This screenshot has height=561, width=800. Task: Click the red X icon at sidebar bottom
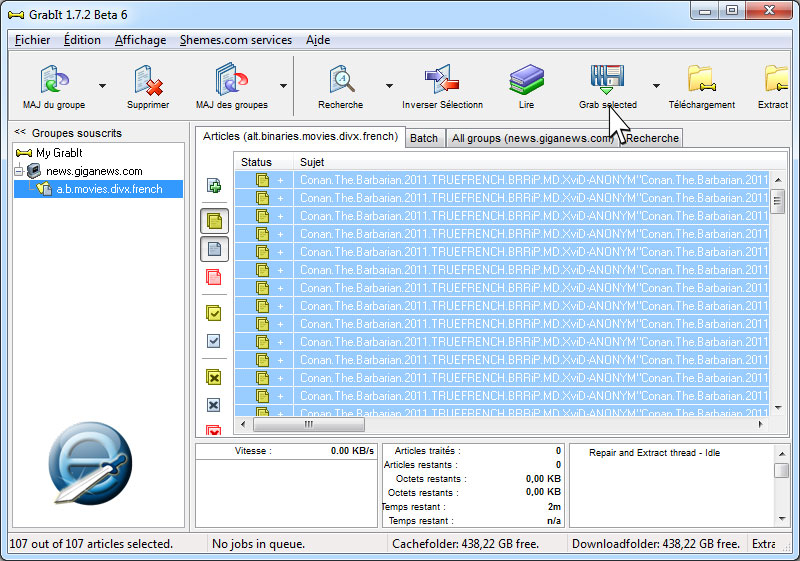pos(214,429)
